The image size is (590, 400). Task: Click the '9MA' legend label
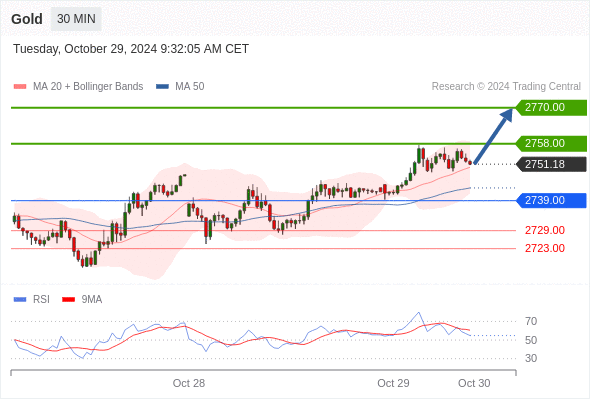point(92,300)
